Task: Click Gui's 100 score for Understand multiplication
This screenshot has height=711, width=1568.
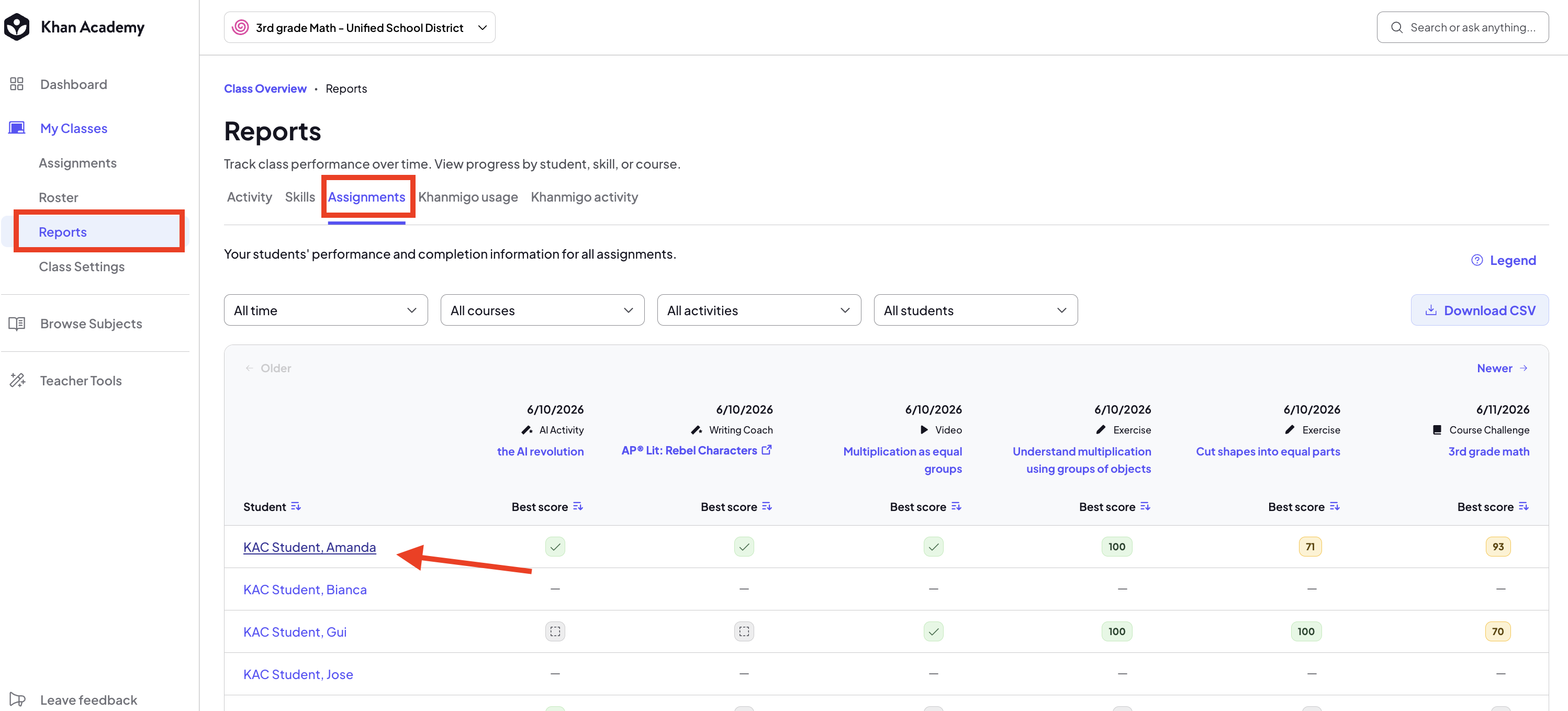Action: point(1117,631)
